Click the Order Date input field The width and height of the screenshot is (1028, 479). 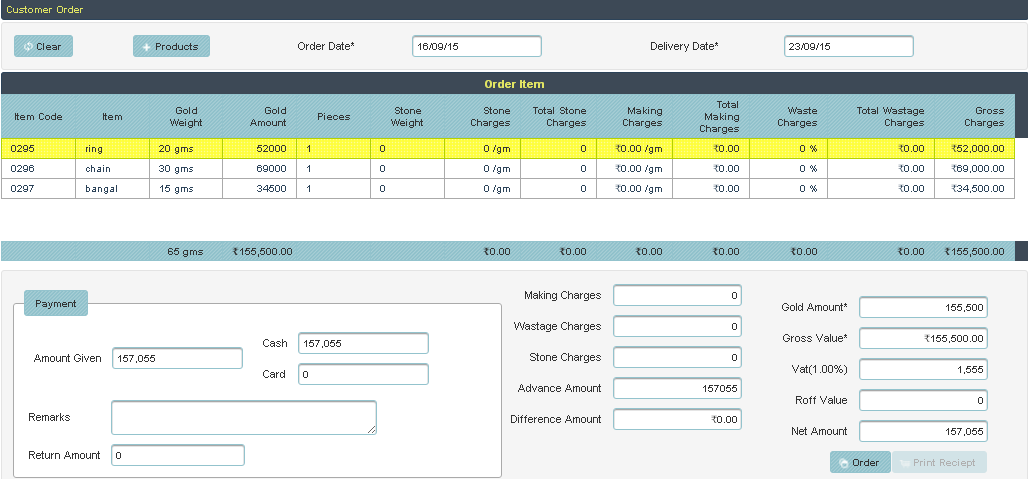(476, 46)
